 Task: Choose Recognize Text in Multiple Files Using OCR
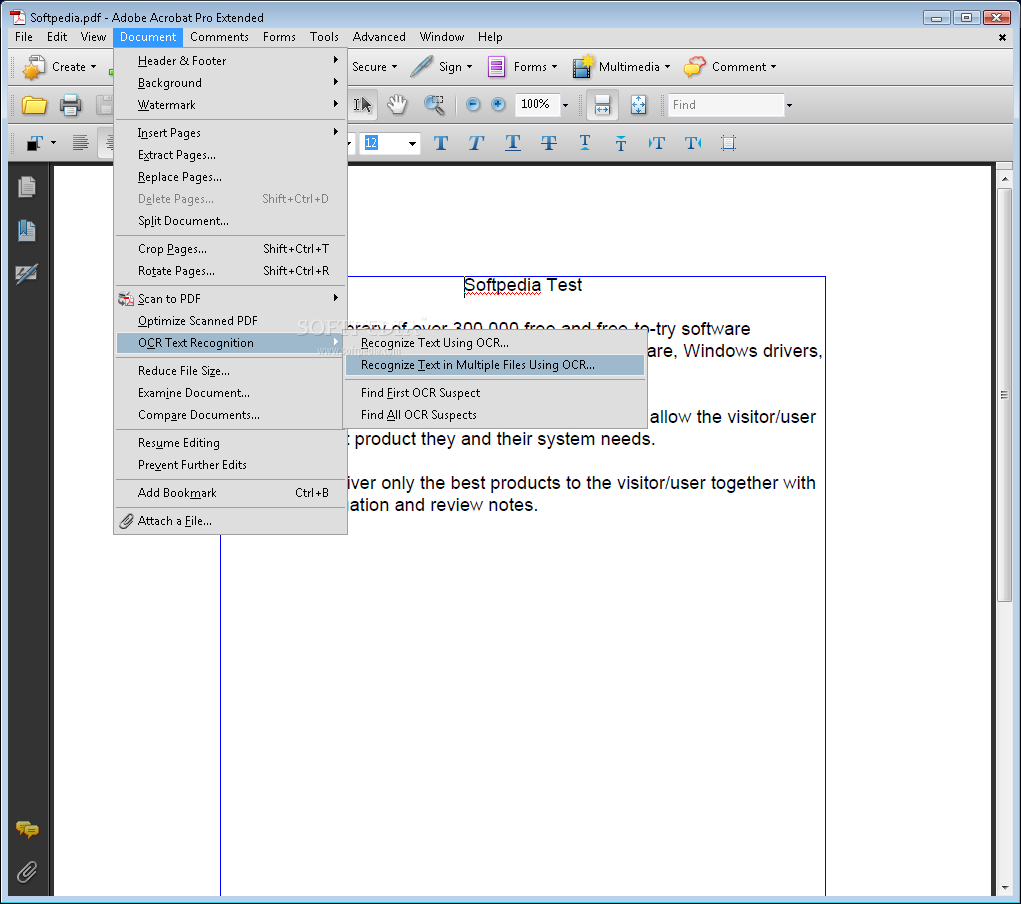pos(495,365)
